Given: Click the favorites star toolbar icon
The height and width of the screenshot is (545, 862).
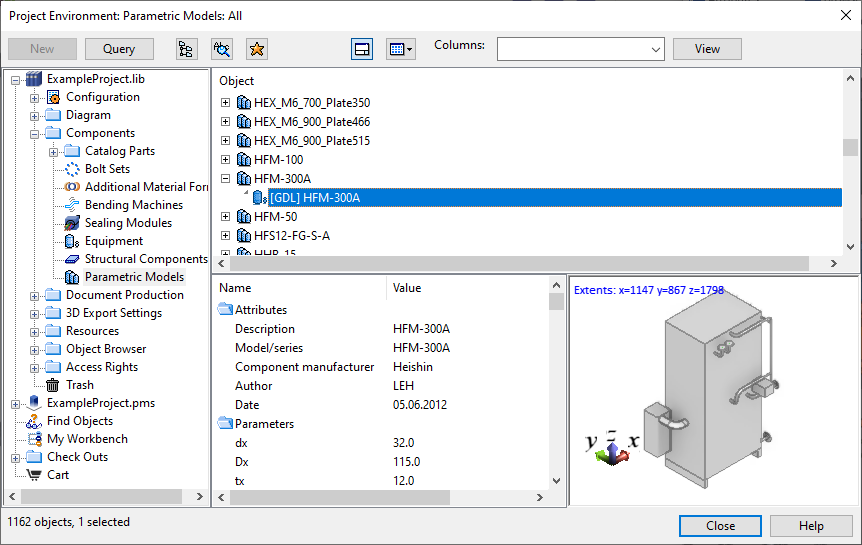Looking at the screenshot, I should pyautogui.click(x=256, y=48).
